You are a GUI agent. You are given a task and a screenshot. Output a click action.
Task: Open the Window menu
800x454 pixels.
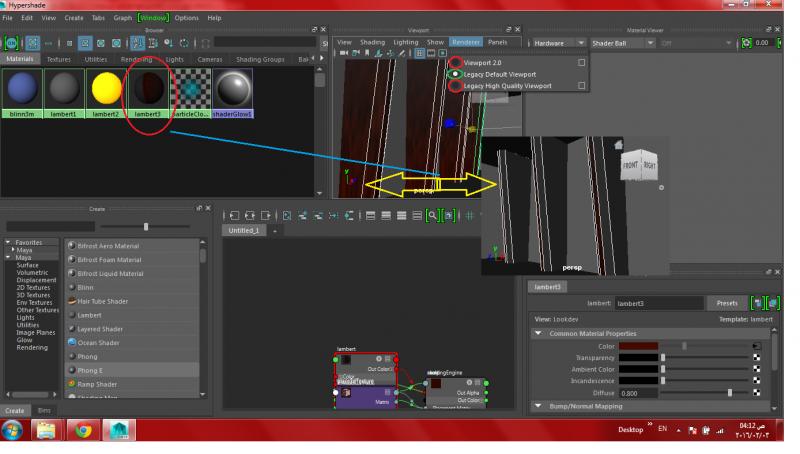click(x=153, y=18)
